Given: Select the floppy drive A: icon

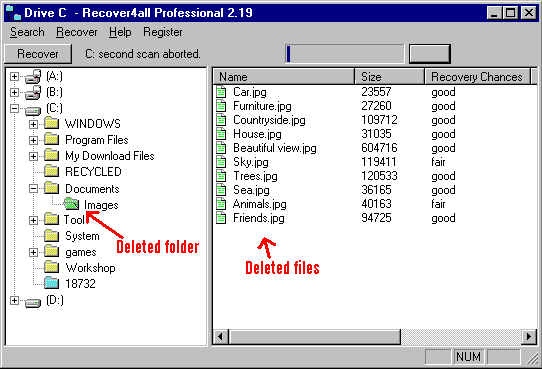Looking at the screenshot, I should [33, 76].
